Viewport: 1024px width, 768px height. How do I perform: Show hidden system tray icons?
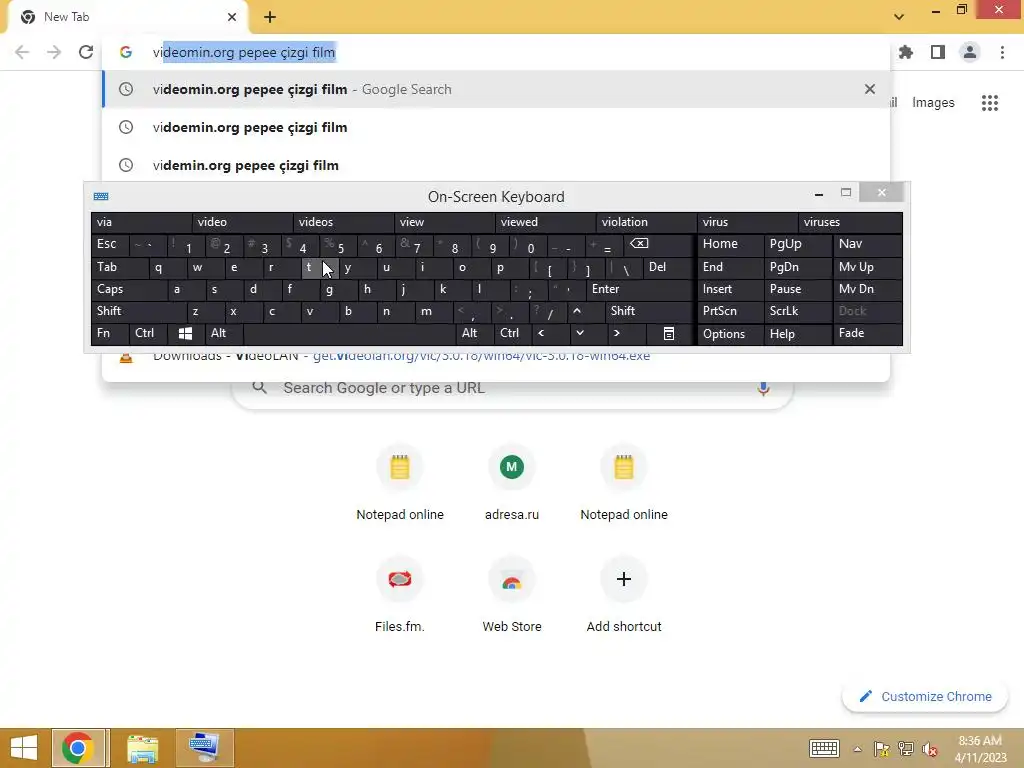[x=857, y=749]
